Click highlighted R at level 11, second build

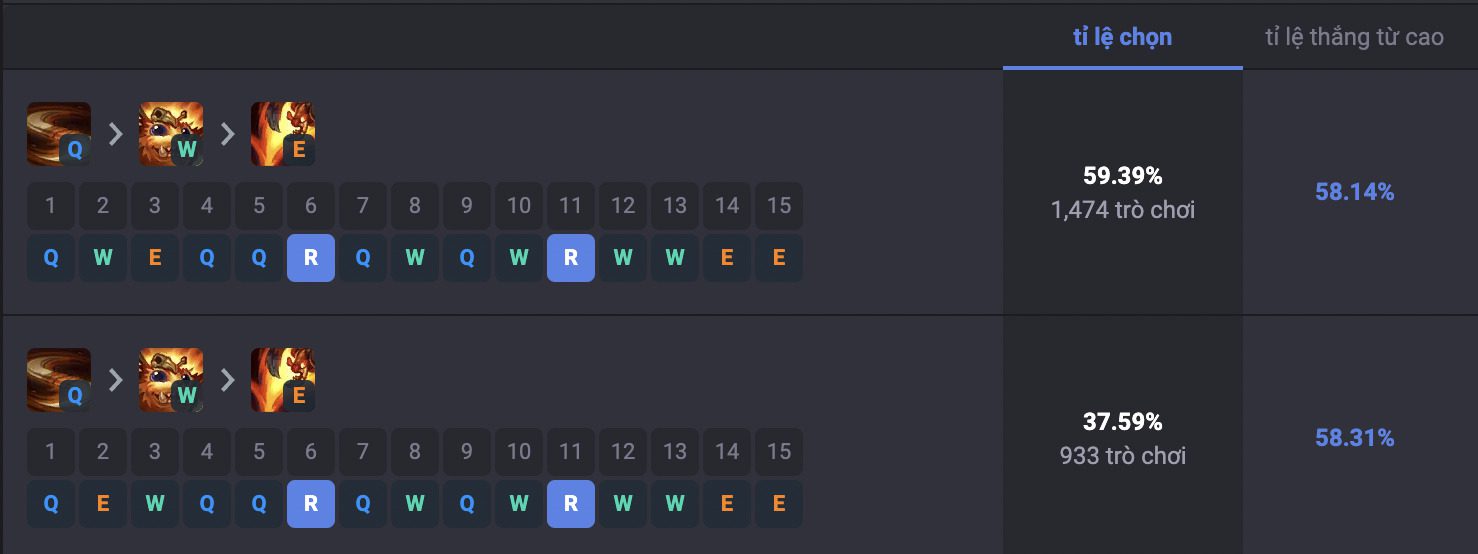571,504
